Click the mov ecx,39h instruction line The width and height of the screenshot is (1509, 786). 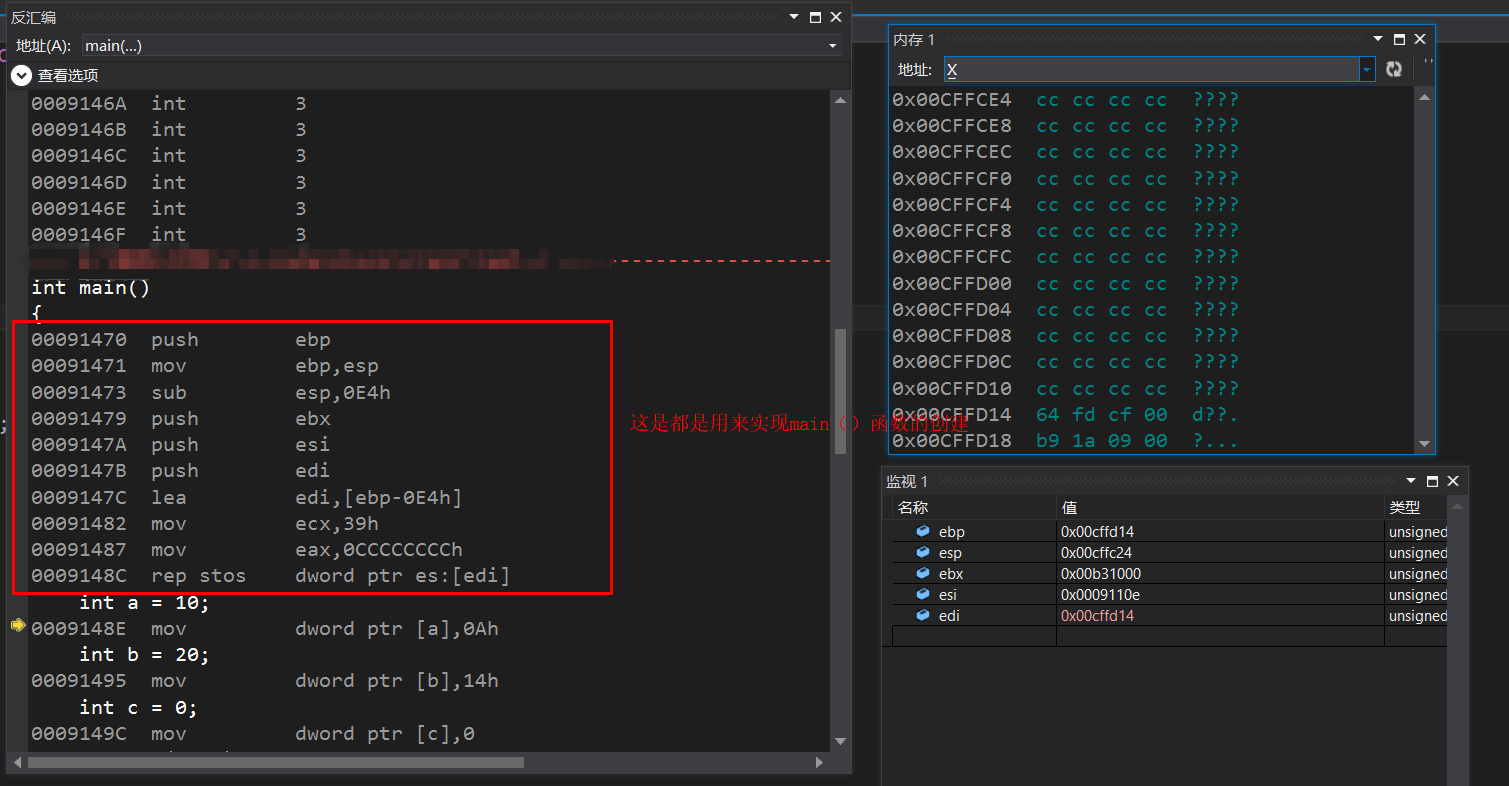[205, 524]
